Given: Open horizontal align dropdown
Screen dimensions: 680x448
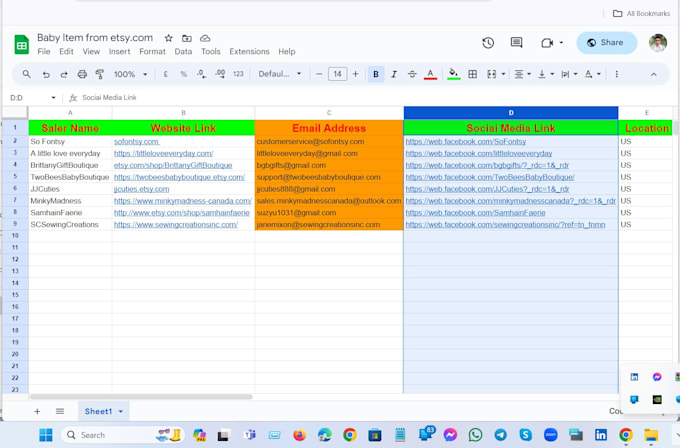Looking at the screenshot, I should point(522,74).
